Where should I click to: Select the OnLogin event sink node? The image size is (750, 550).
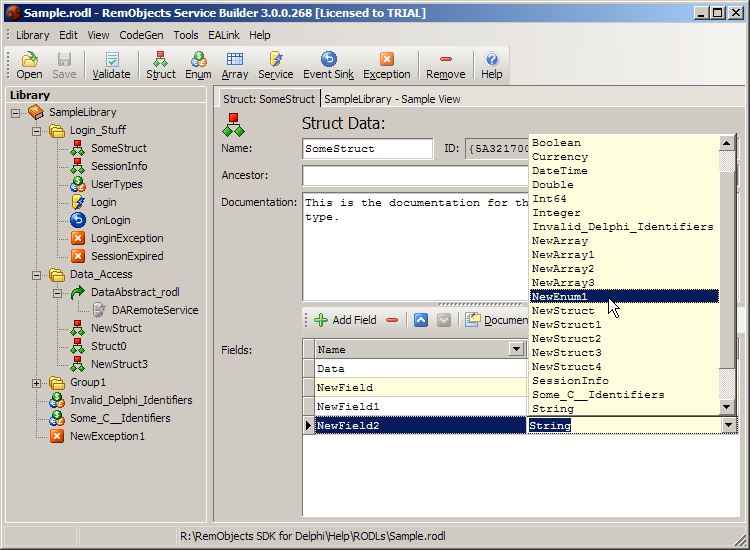click(x=110, y=220)
